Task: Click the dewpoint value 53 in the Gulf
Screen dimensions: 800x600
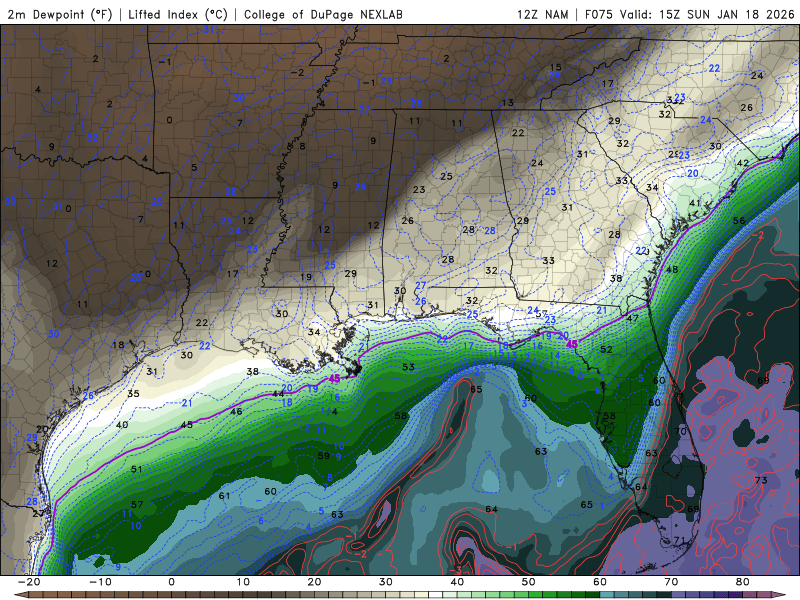Action: 408,367
